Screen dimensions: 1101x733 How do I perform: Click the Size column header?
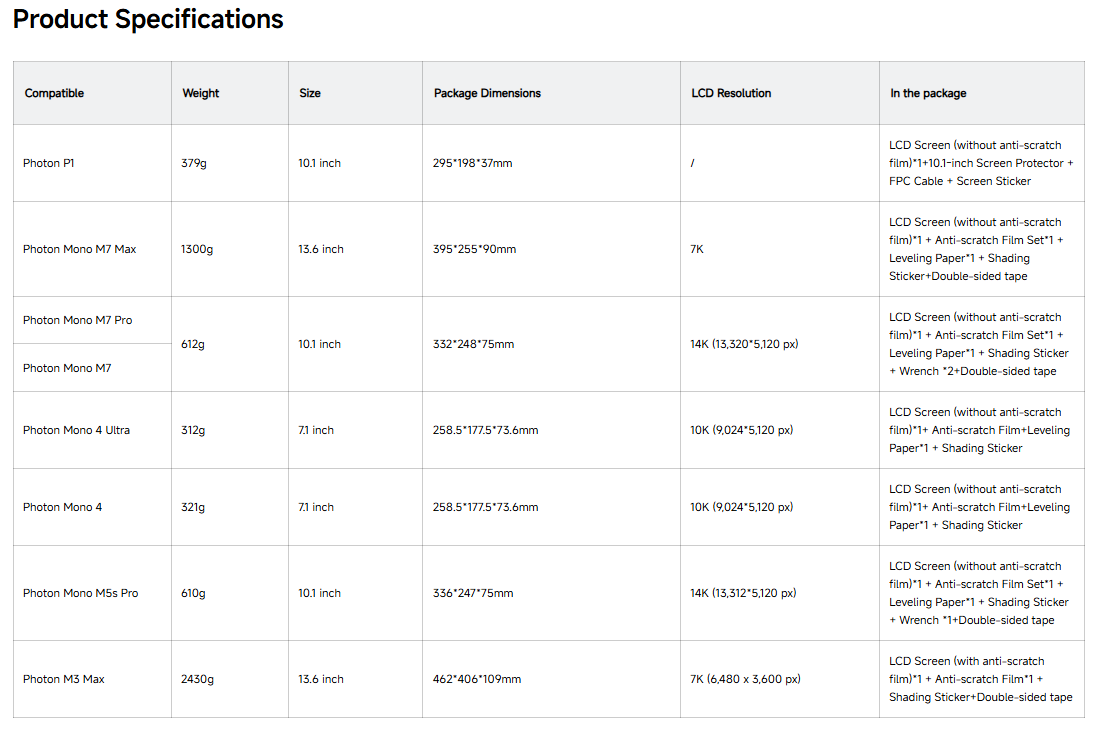click(x=310, y=93)
